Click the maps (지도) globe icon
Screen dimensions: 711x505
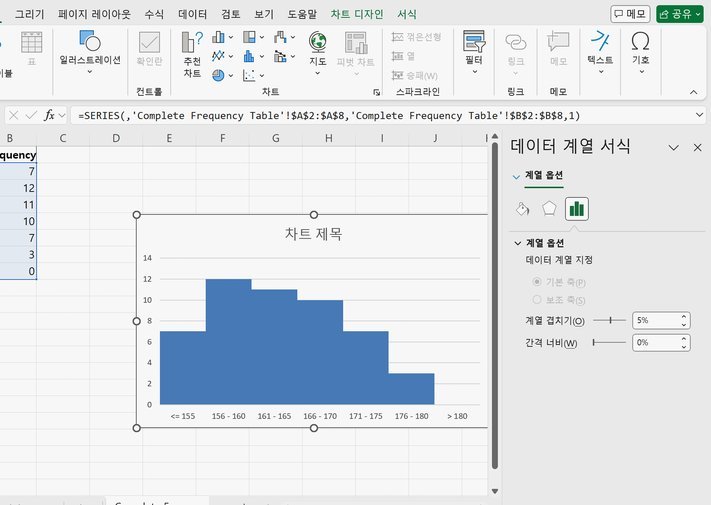pos(317,53)
